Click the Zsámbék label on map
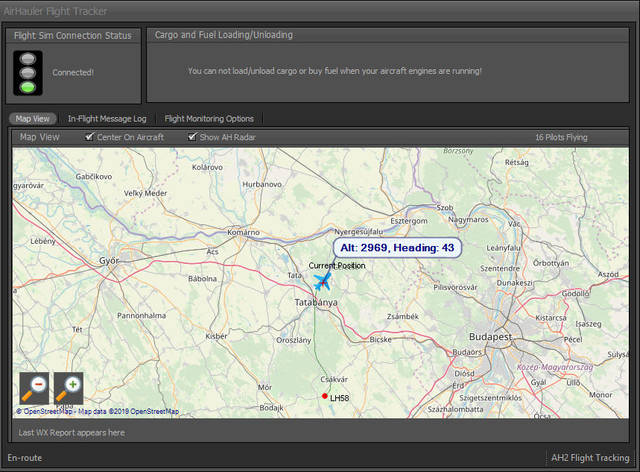 pos(402,316)
